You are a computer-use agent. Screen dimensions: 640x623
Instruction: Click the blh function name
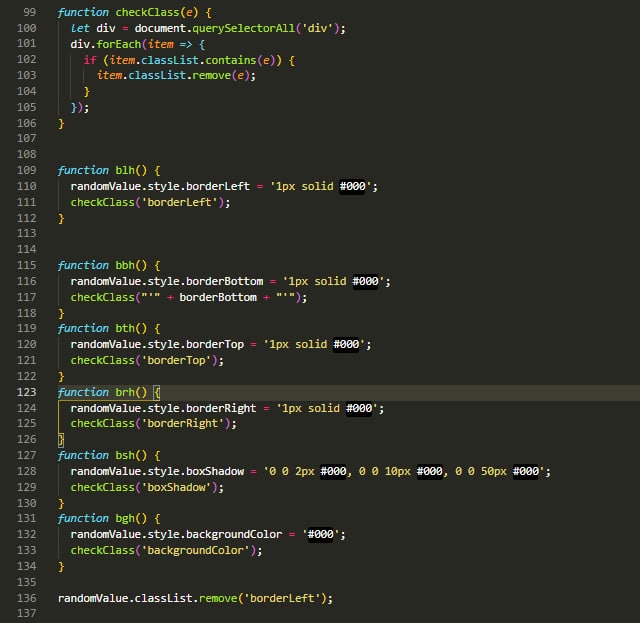pyautogui.click(x=125, y=170)
